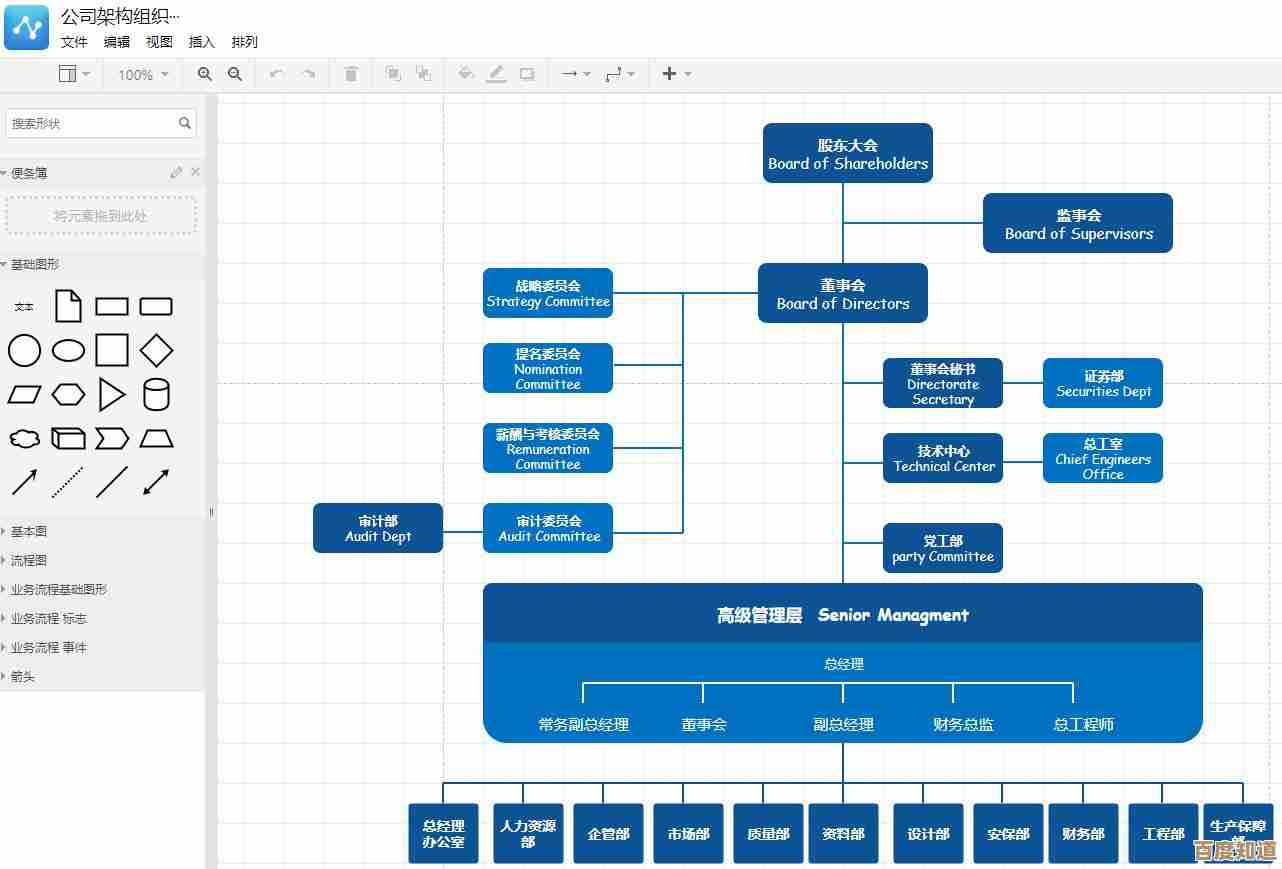Pick the cloud shape from basic shapes

coord(24,439)
